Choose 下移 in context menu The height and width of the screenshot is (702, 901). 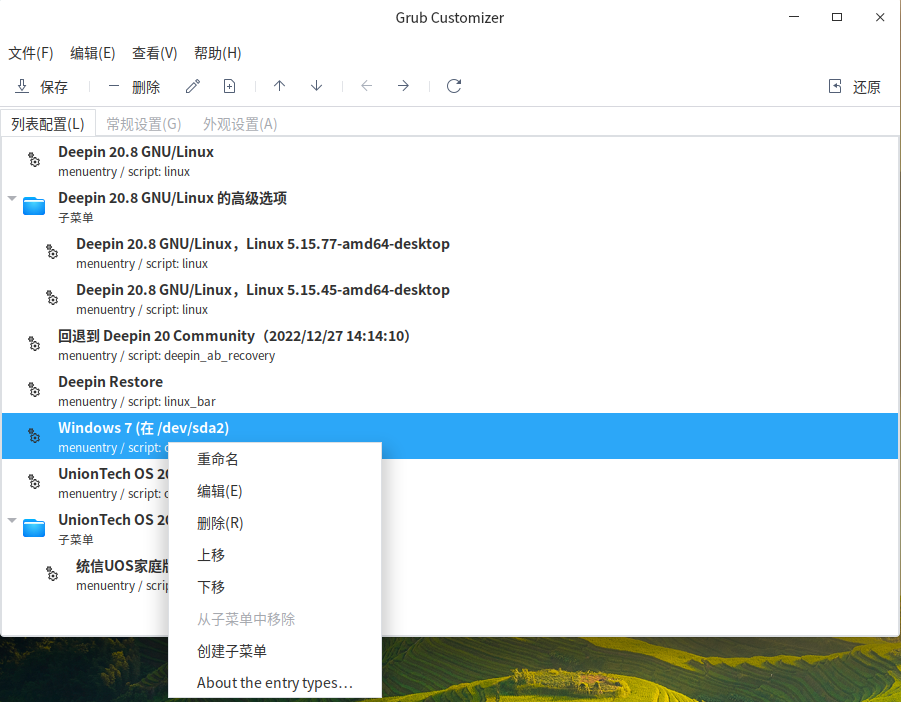coord(275,587)
